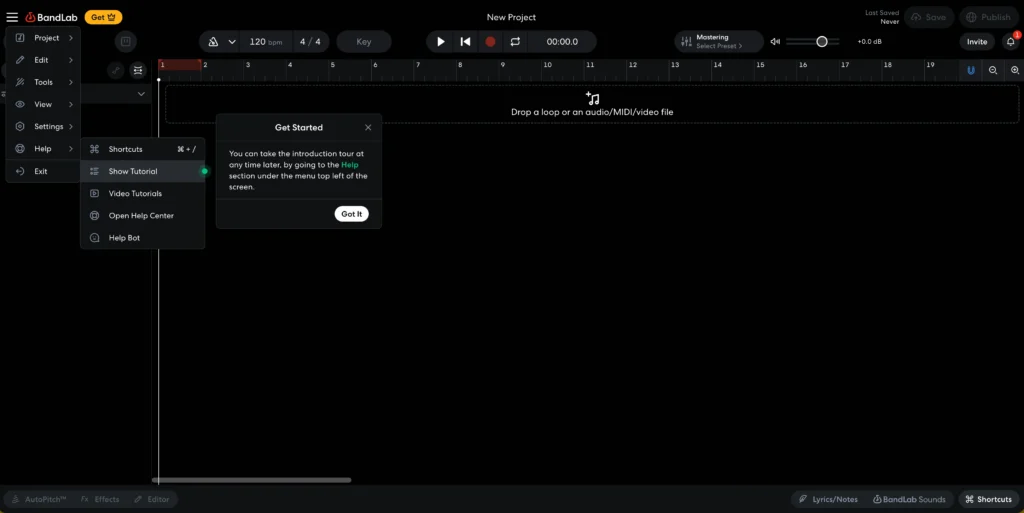Zoom out the timeline
Image resolution: width=1024 pixels, height=513 pixels.
pyautogui.click(x=993, y=70)
